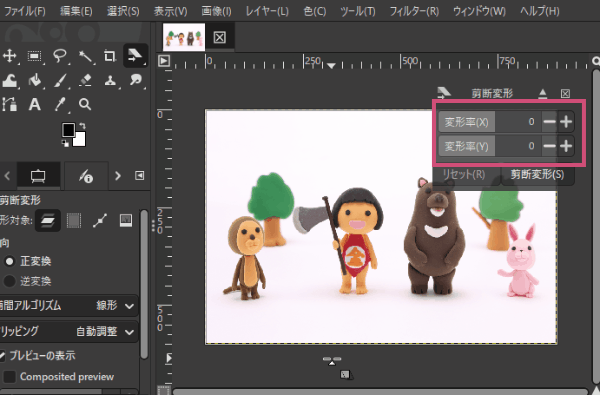Select the Bucket Fill tool
The image size is (600, 395).
tap(34, 80)
